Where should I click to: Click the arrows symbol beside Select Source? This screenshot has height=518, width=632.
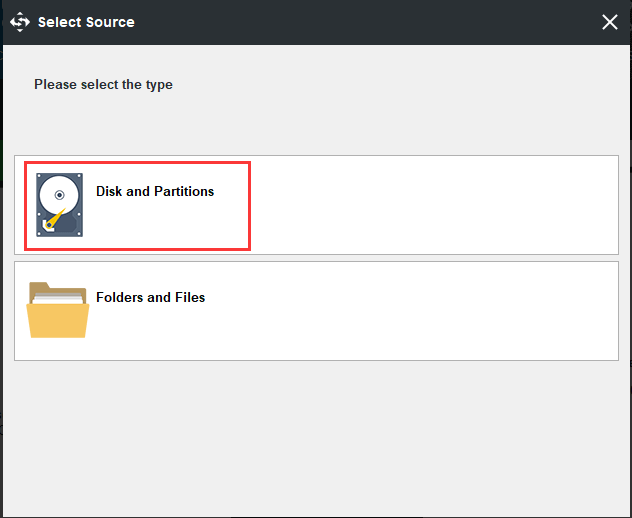coord(20,22)
